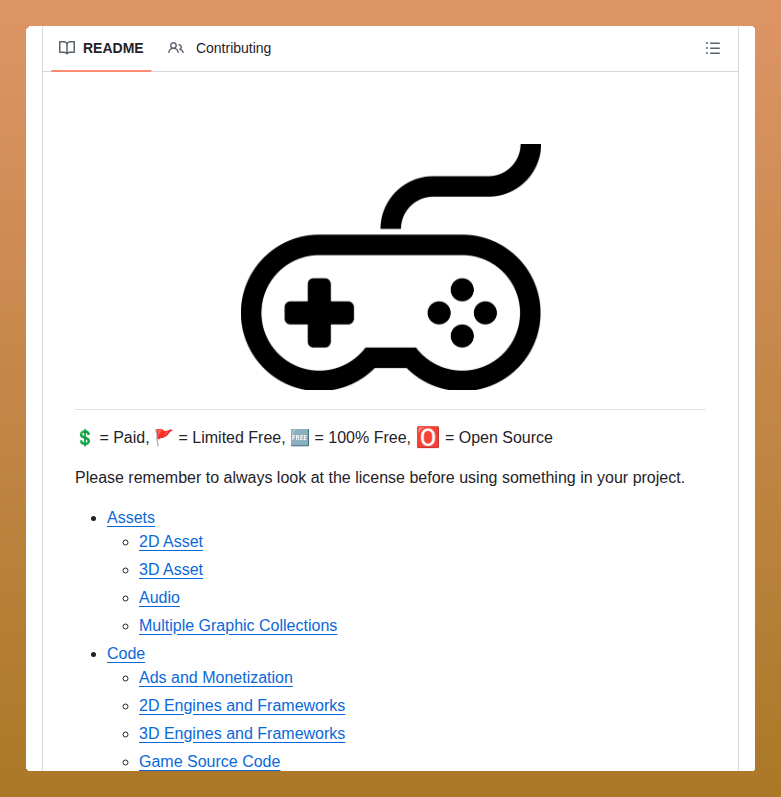Image resolution: width=781 pixels, height=797 pixels.
Task: Open the 2D Asset link
Action: (171, 542)
